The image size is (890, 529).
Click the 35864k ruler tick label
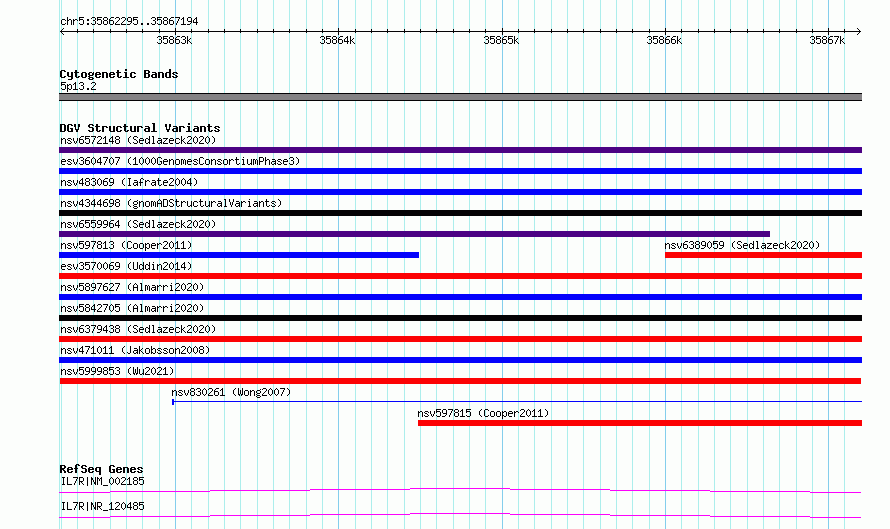coord(337,40)
